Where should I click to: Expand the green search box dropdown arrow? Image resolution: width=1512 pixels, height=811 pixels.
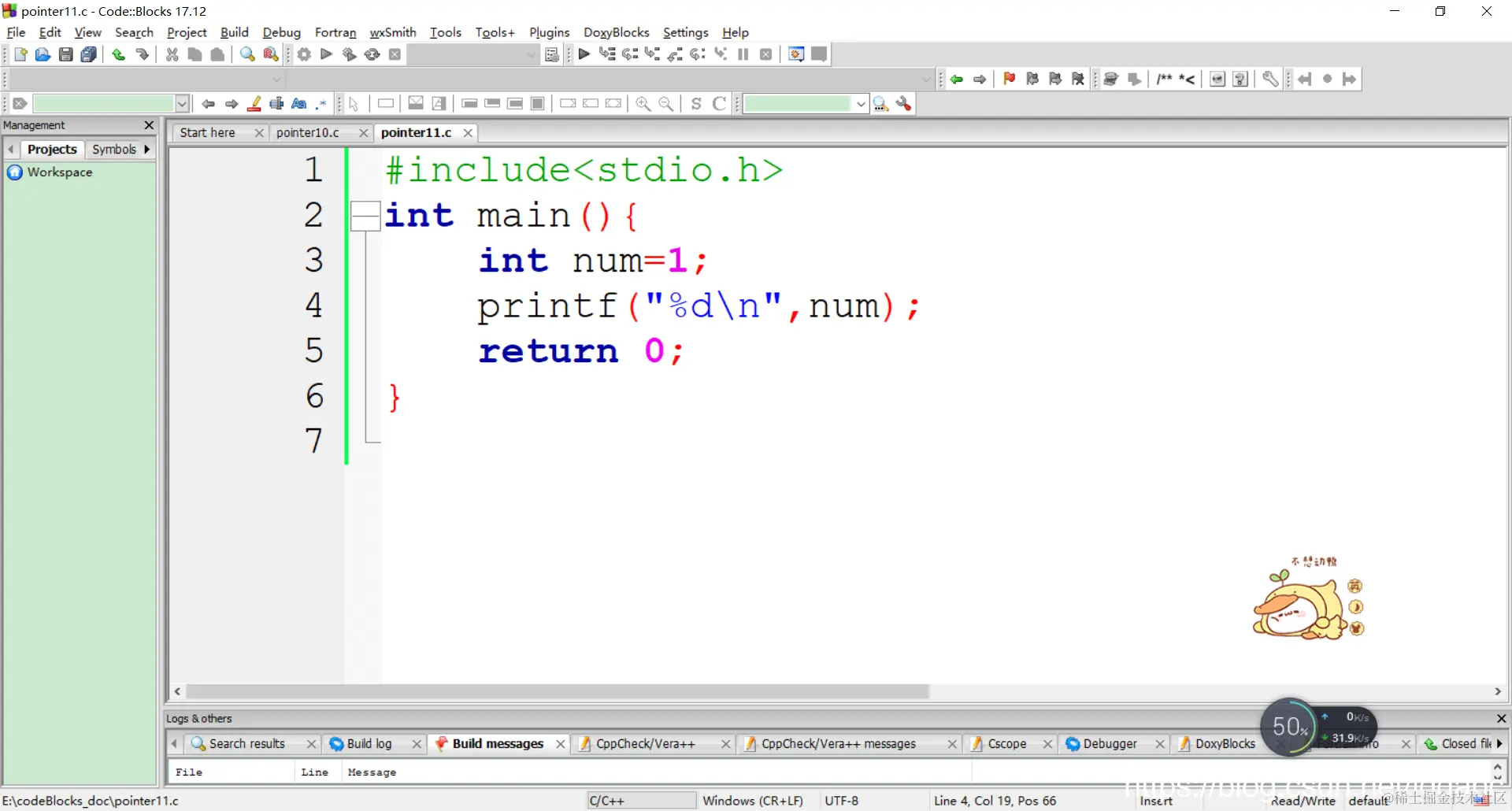(x=861, y=103)
